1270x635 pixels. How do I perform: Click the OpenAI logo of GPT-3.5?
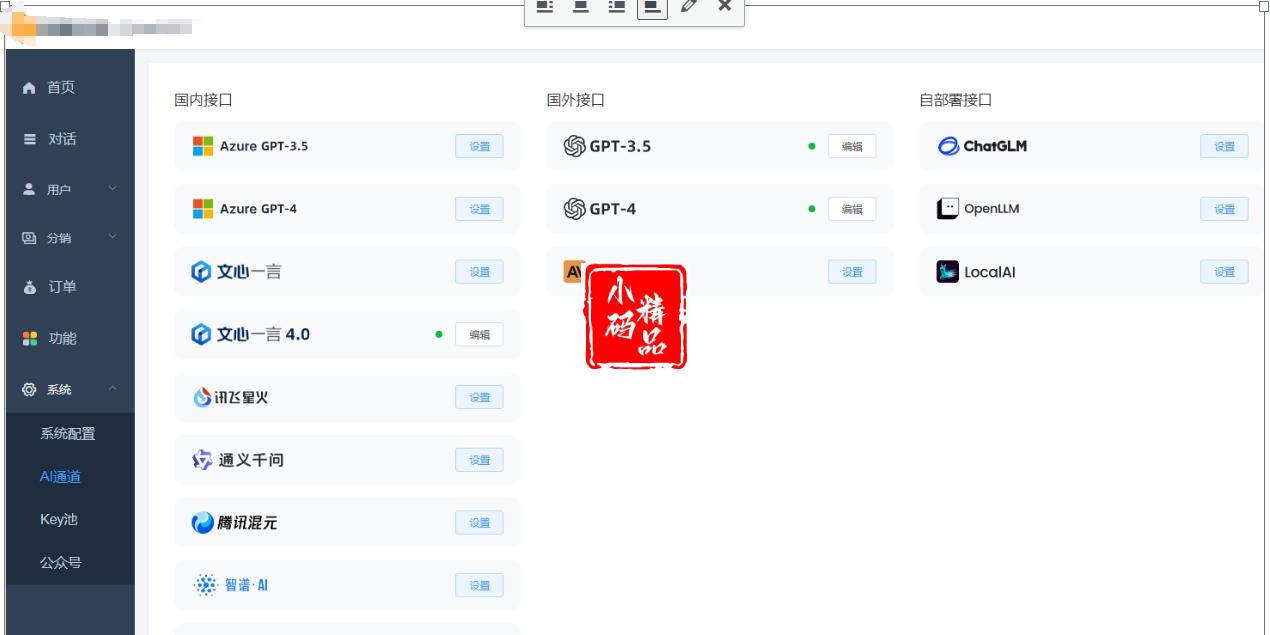click(574, 146)
